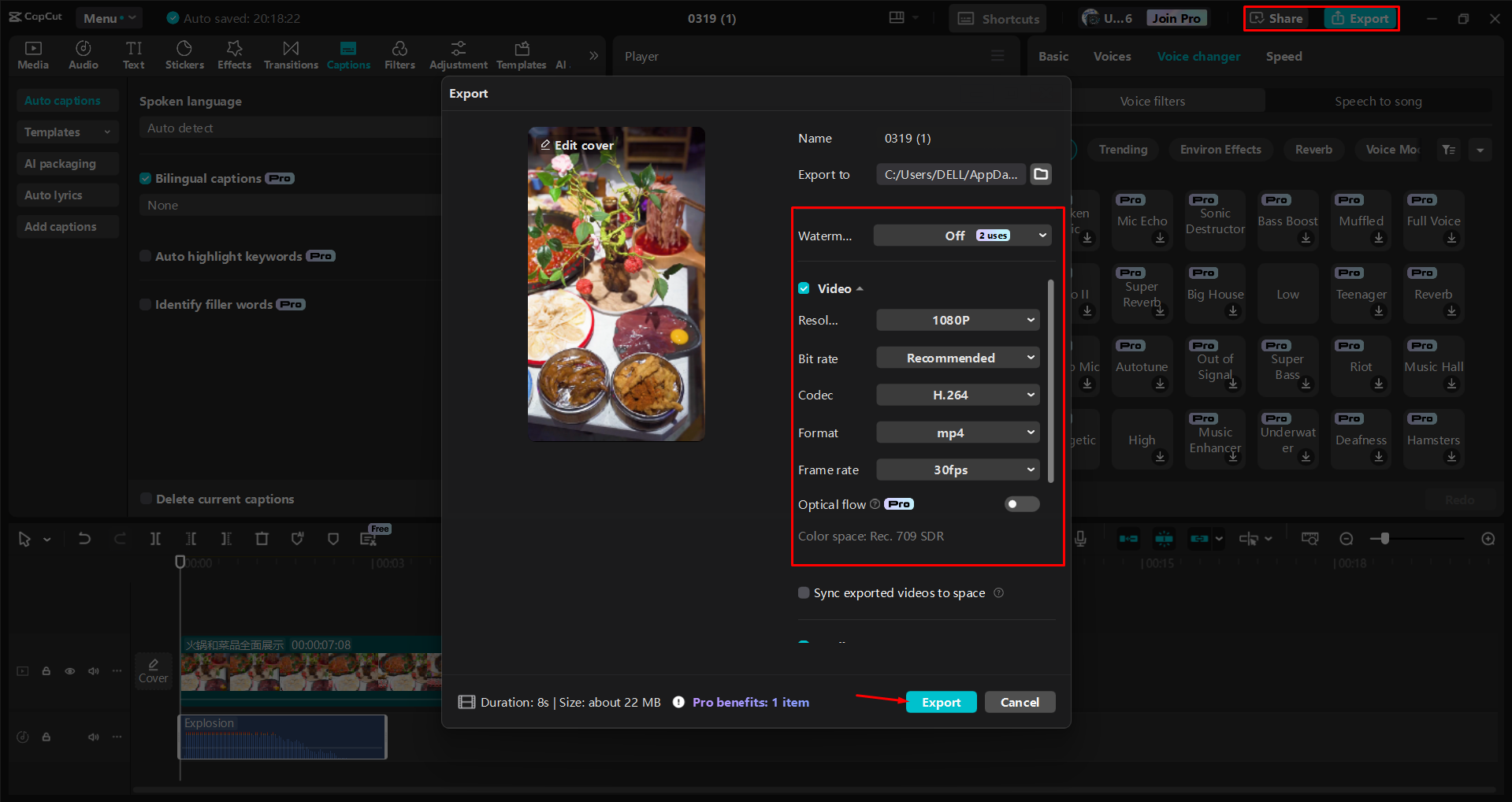Click the Export button in the dialog

coord(941,702)
